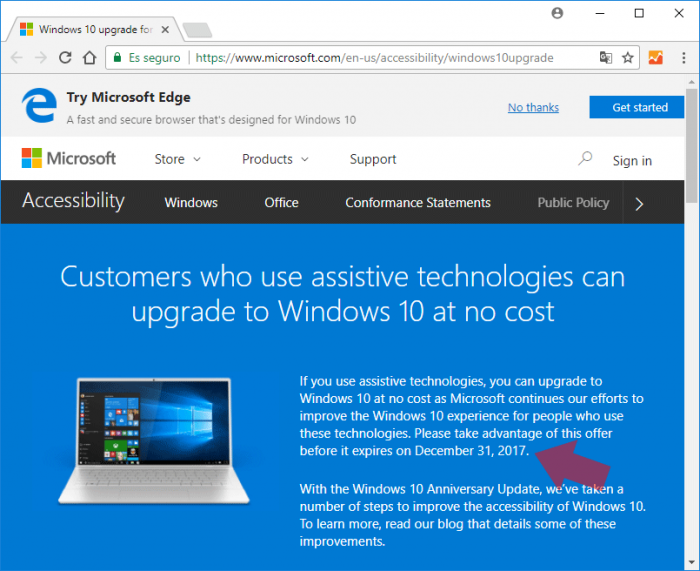700x571 pixels.
Task: Click the browser Forward arrow
Action: 41,58
